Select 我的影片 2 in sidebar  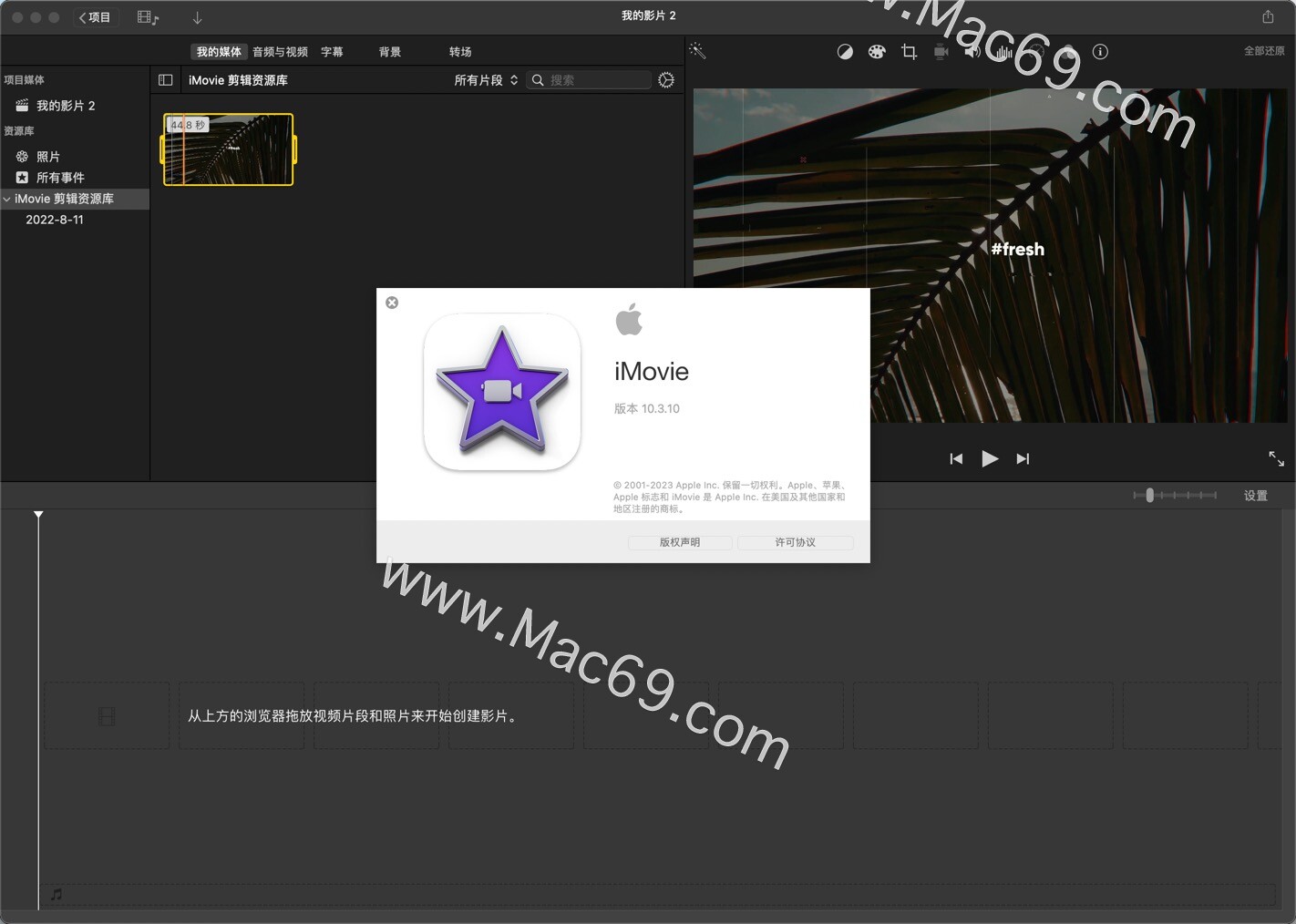(66, 106)
